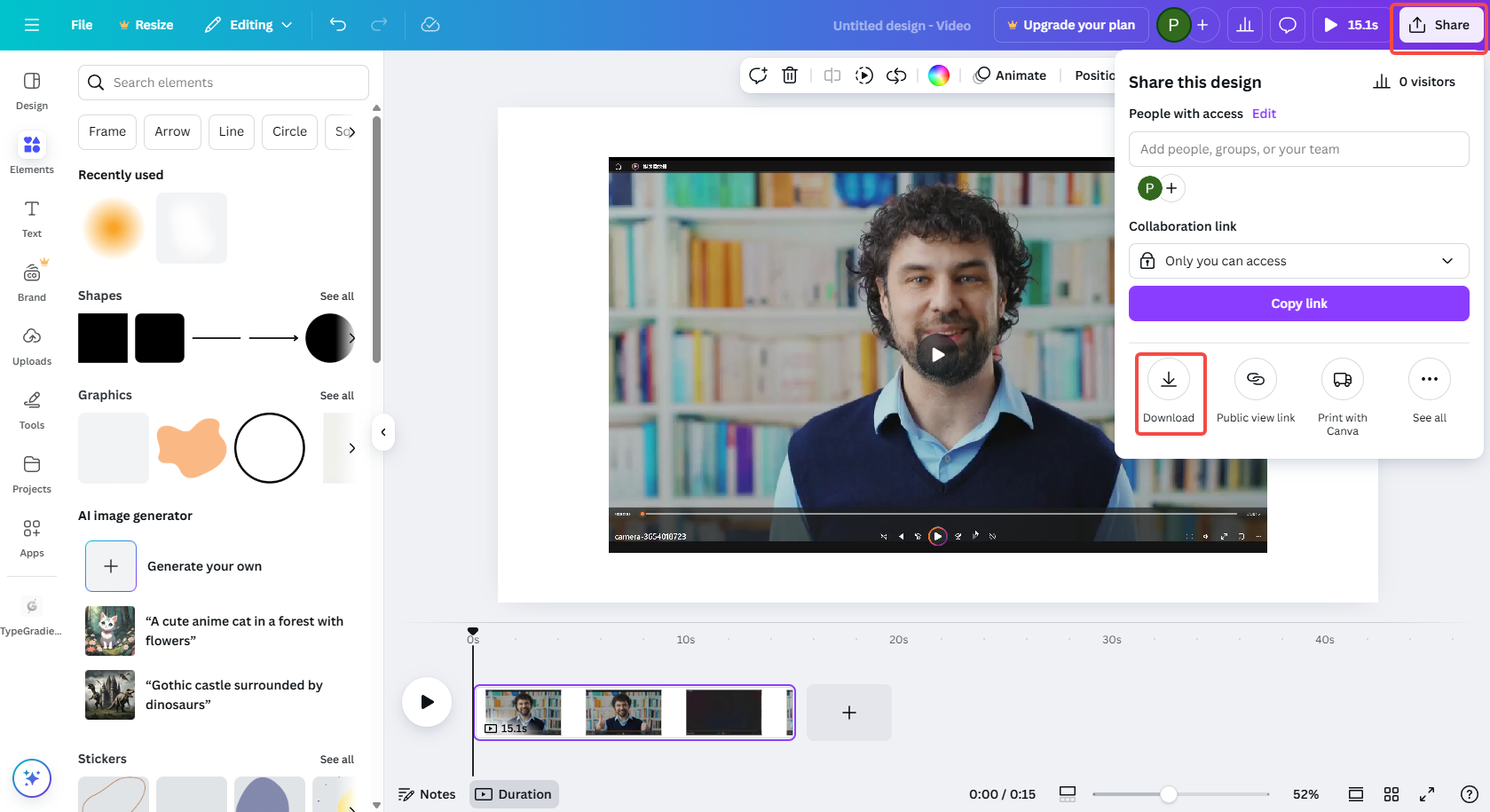Open the File menu

coord(81,24)
